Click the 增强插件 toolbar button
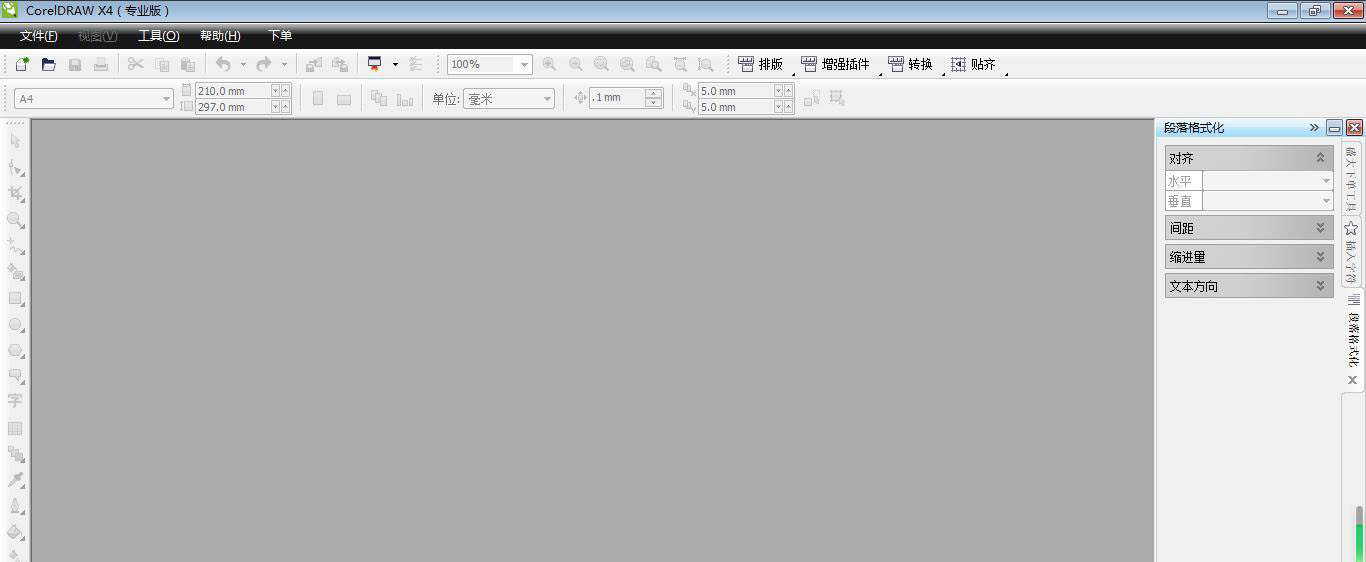 pos(835,64)
